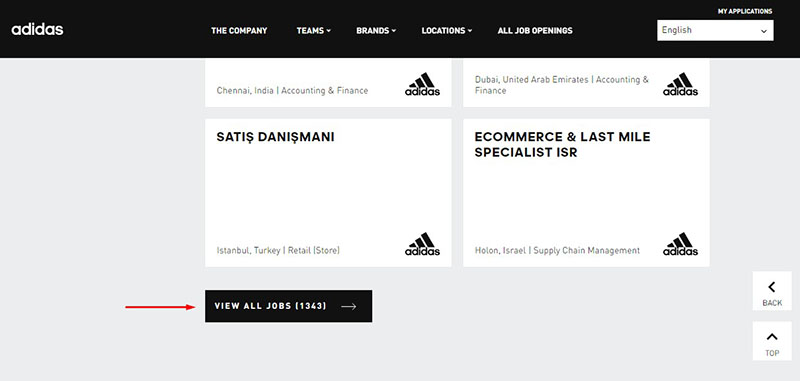Screen dimensions: 800x381
Task: Click the adidas logo on the Chennai job card
Action: point(422,85)
